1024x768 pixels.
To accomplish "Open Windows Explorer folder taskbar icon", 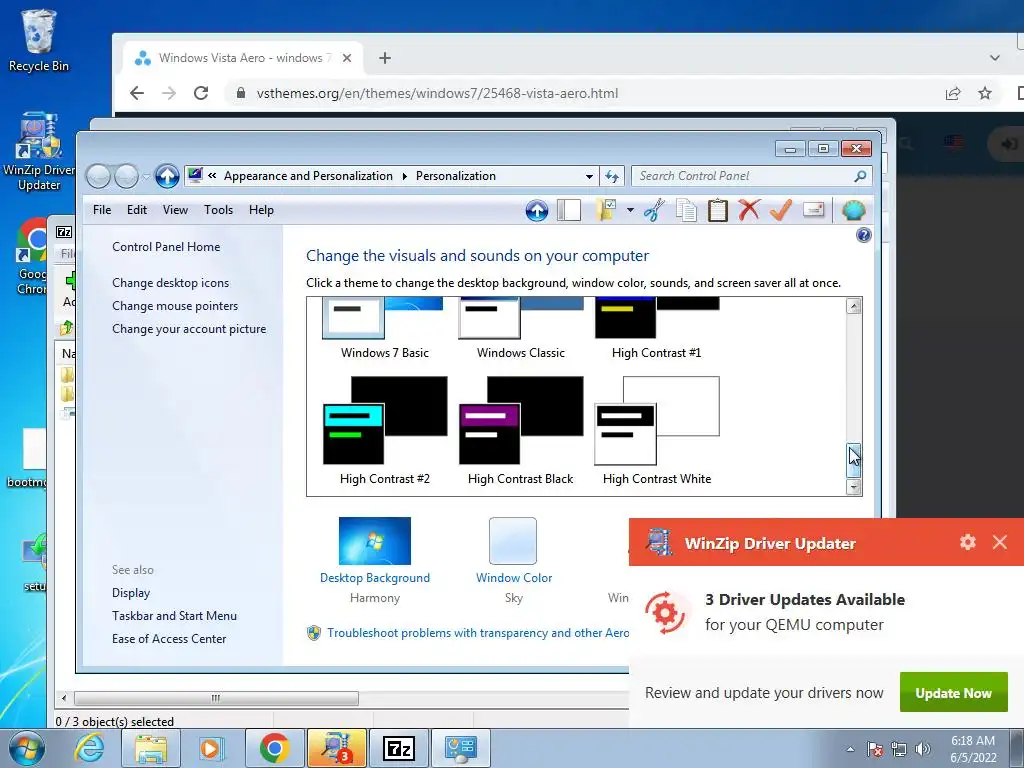I will point(151,748).
